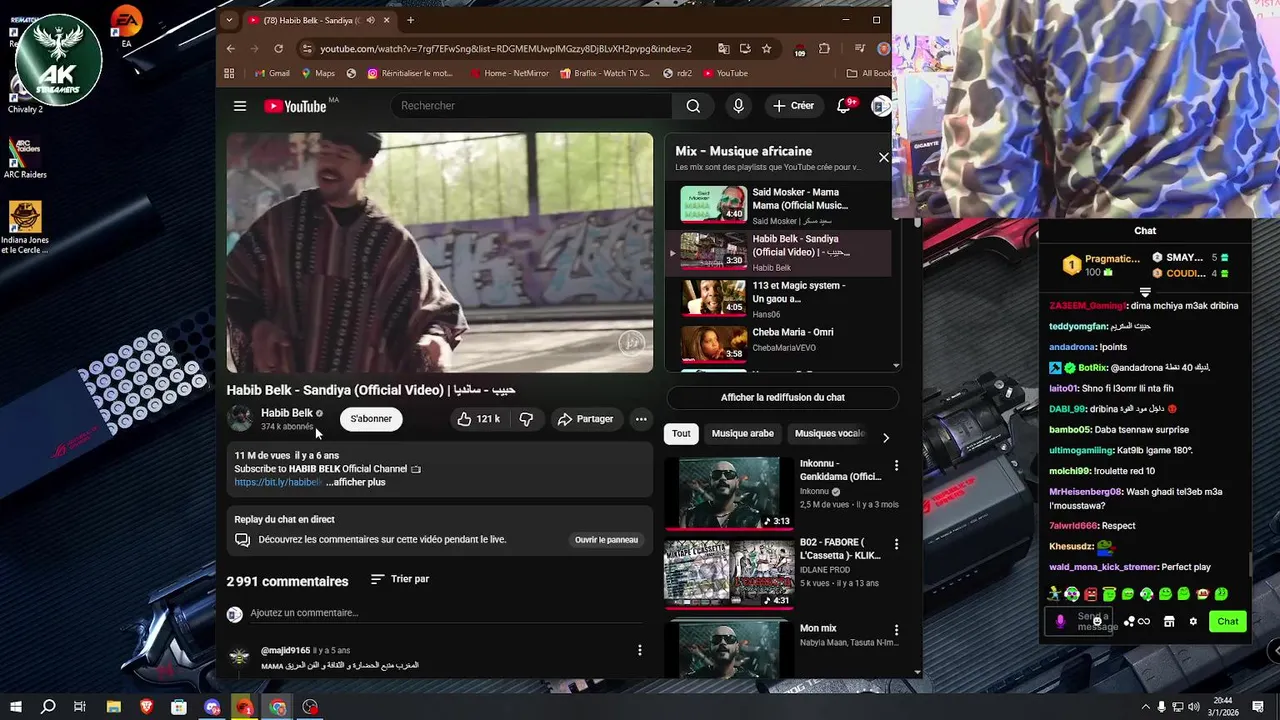Image resolution: width=1280 pixels, height=720 pixels.
Task: Open the chat settings gear icon
Action: tap(1193, 621)
